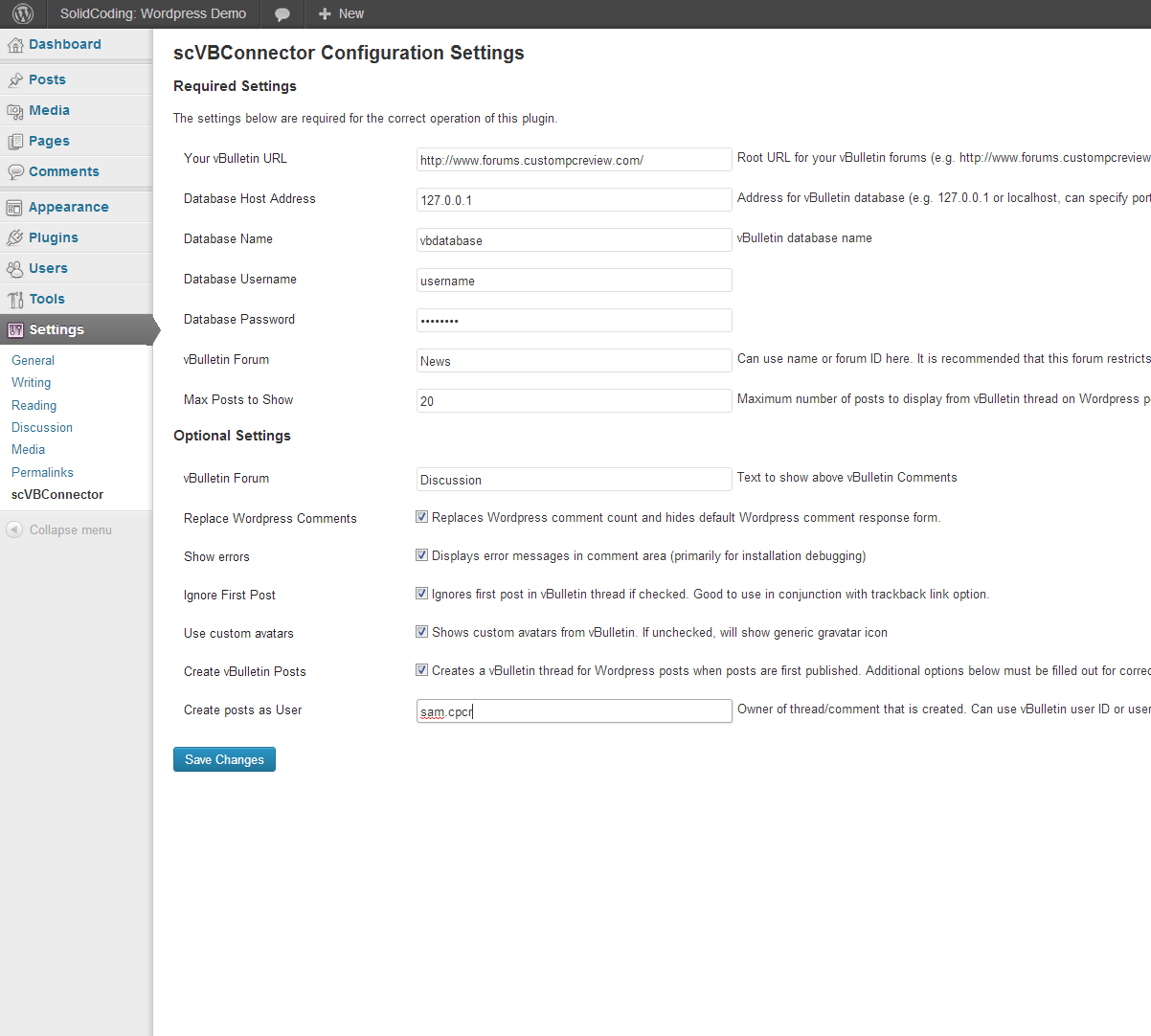Click the Dashboard house icon

15,45
